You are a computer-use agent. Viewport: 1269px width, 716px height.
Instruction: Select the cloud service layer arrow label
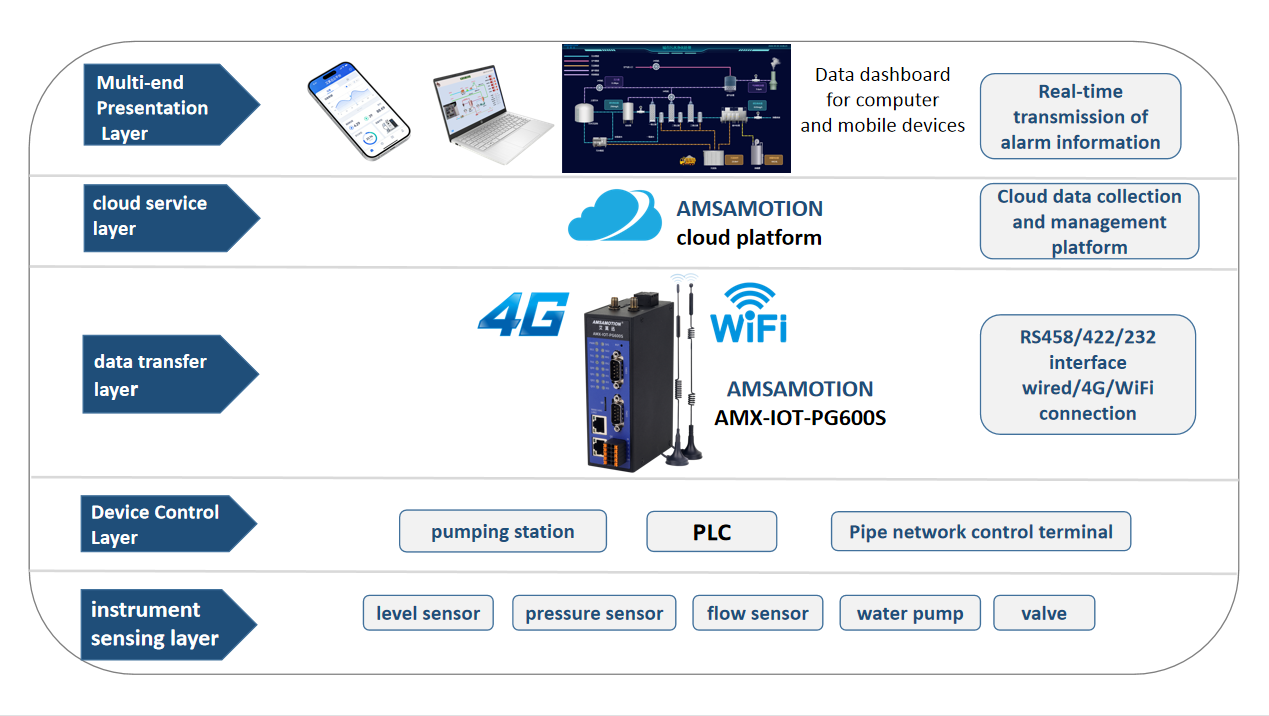tap(170, 217)
